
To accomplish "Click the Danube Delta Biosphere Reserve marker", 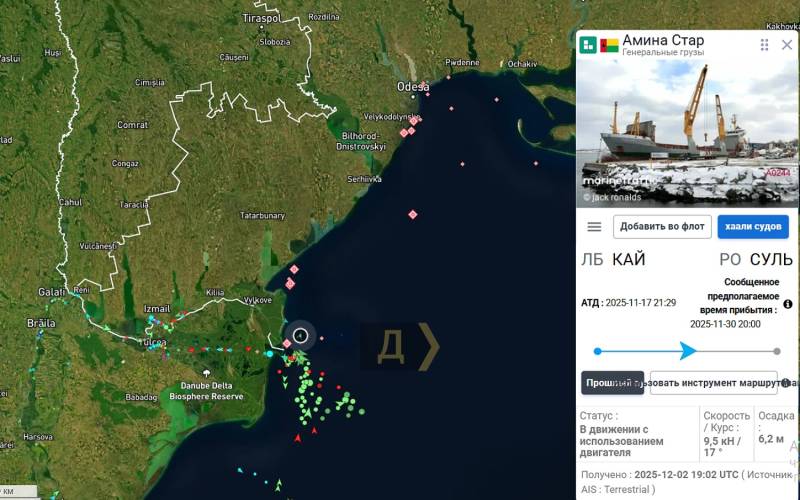I will (x=206, y=373).
